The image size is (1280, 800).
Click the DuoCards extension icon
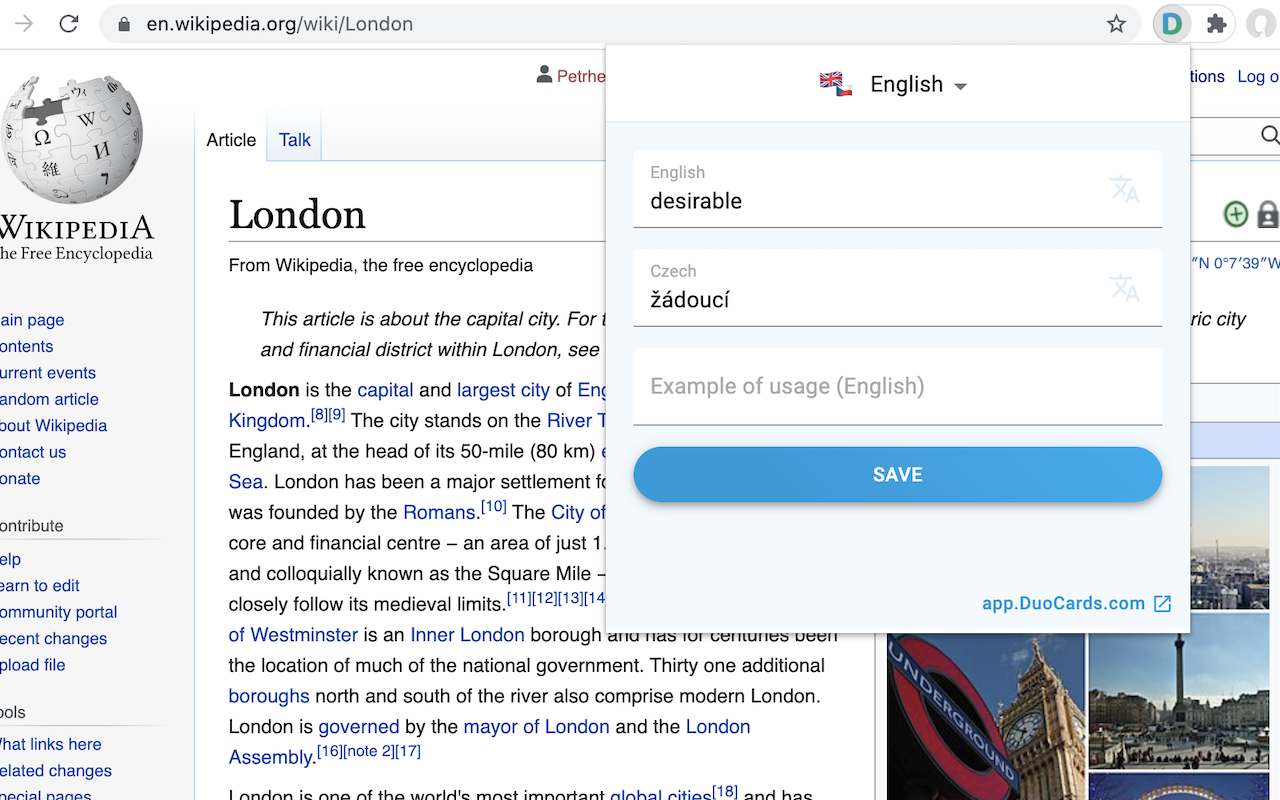click(1171, 24)
